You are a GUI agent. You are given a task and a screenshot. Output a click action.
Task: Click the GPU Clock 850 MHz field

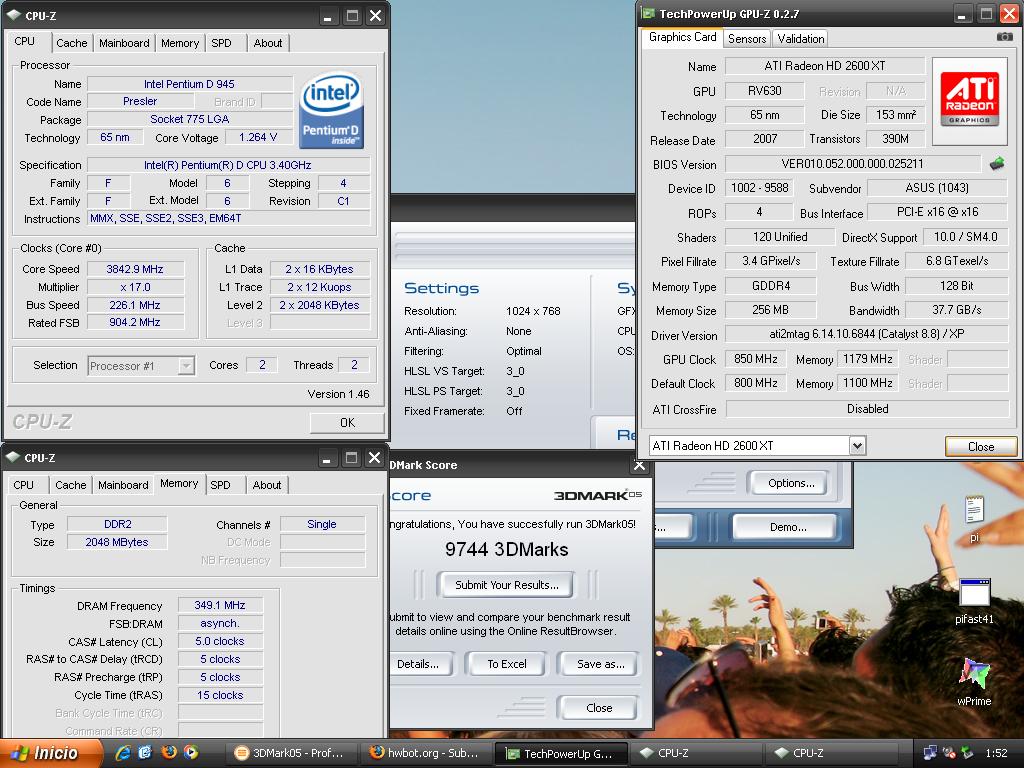(756, 359)
